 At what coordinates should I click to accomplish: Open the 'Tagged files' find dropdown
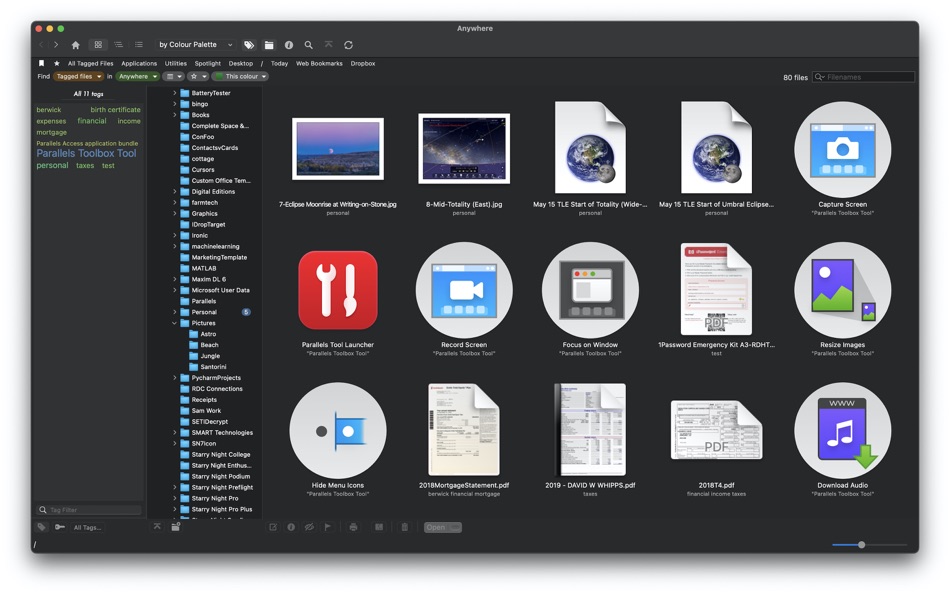(x=78, y=76)
